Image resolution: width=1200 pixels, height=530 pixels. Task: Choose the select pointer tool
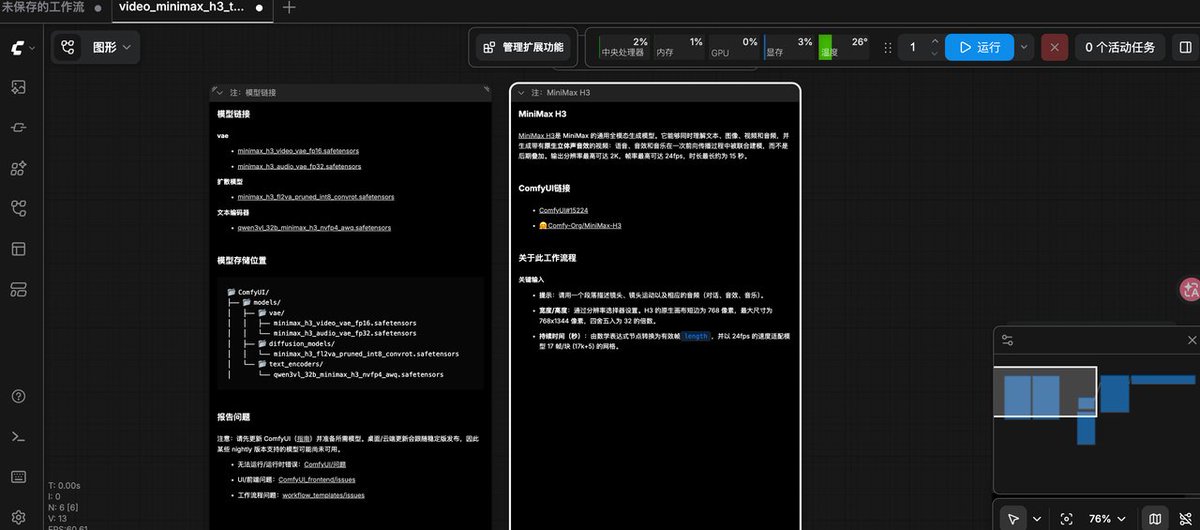(x=1014, y=518)
